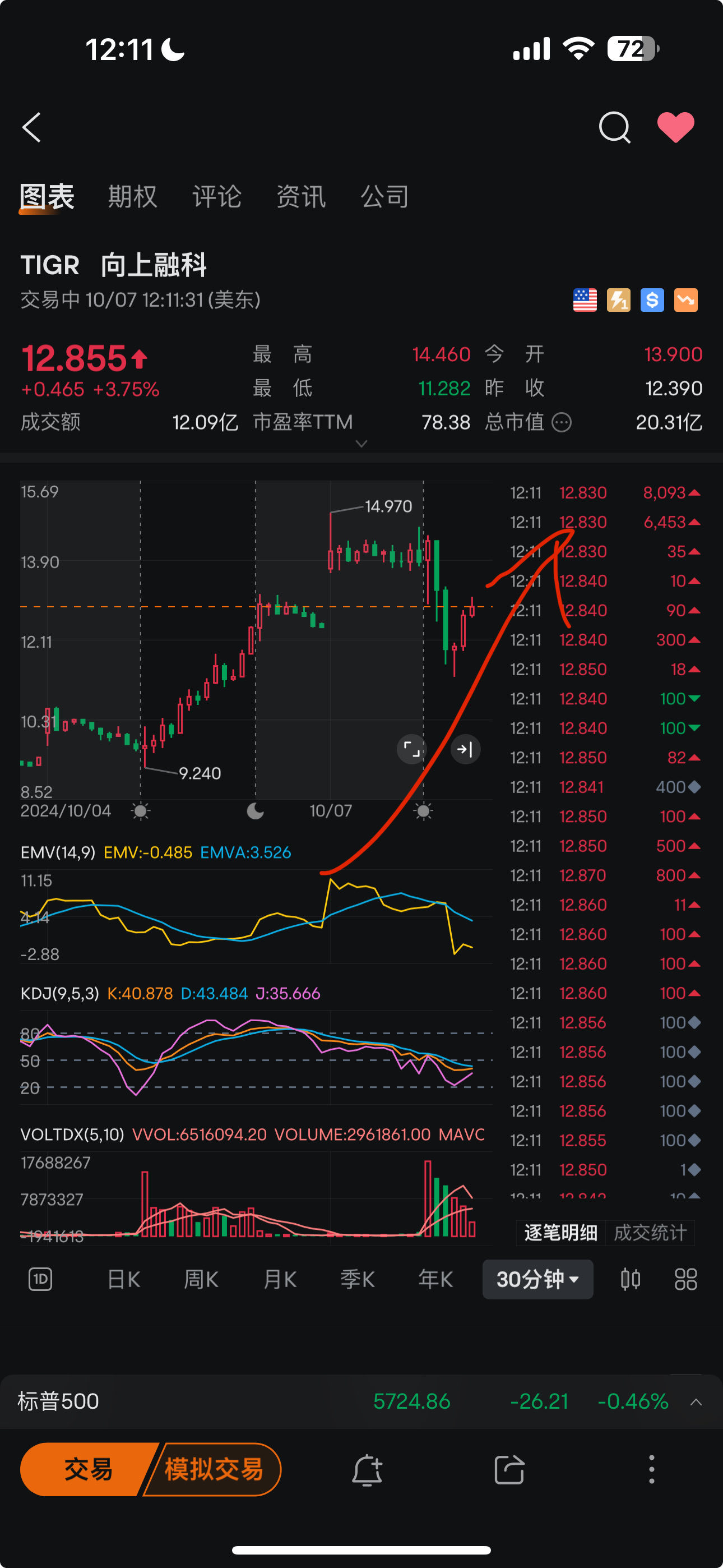Open stock search magnifier icon
Viewport: 723px width, 1568px height.
coord(614,127)
